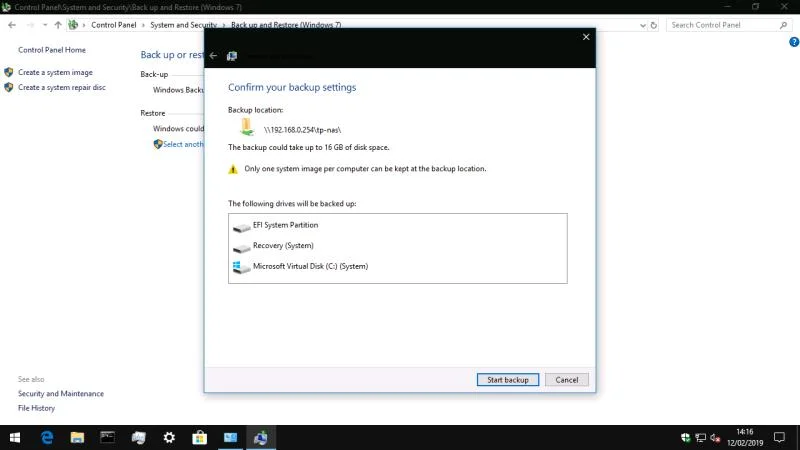
Task: Click the search magnifier icon
Action: click(783, 25)
